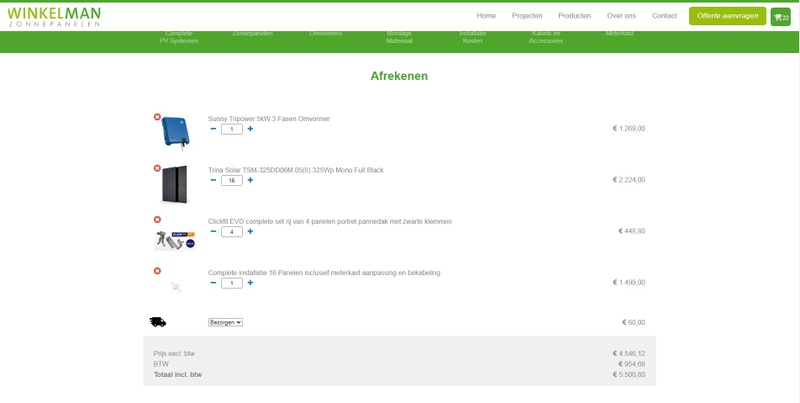Click the price € 1.499,00
This screenshot has height=403, width=800.
(629, 282)
